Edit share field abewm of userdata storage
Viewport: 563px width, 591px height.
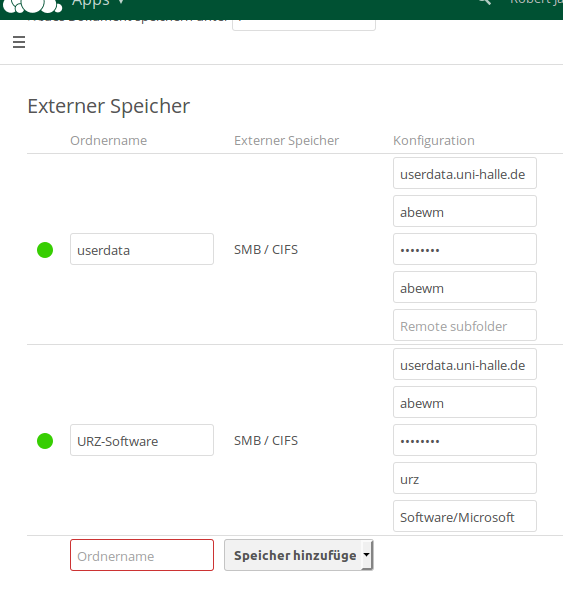(x=465, y=287)
